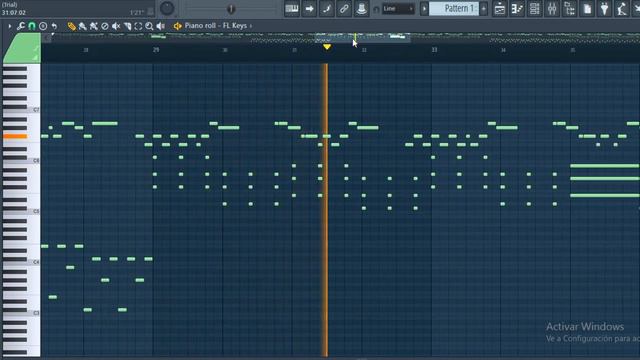
Task: Turn the round knob in top panel
Action: 167,8
